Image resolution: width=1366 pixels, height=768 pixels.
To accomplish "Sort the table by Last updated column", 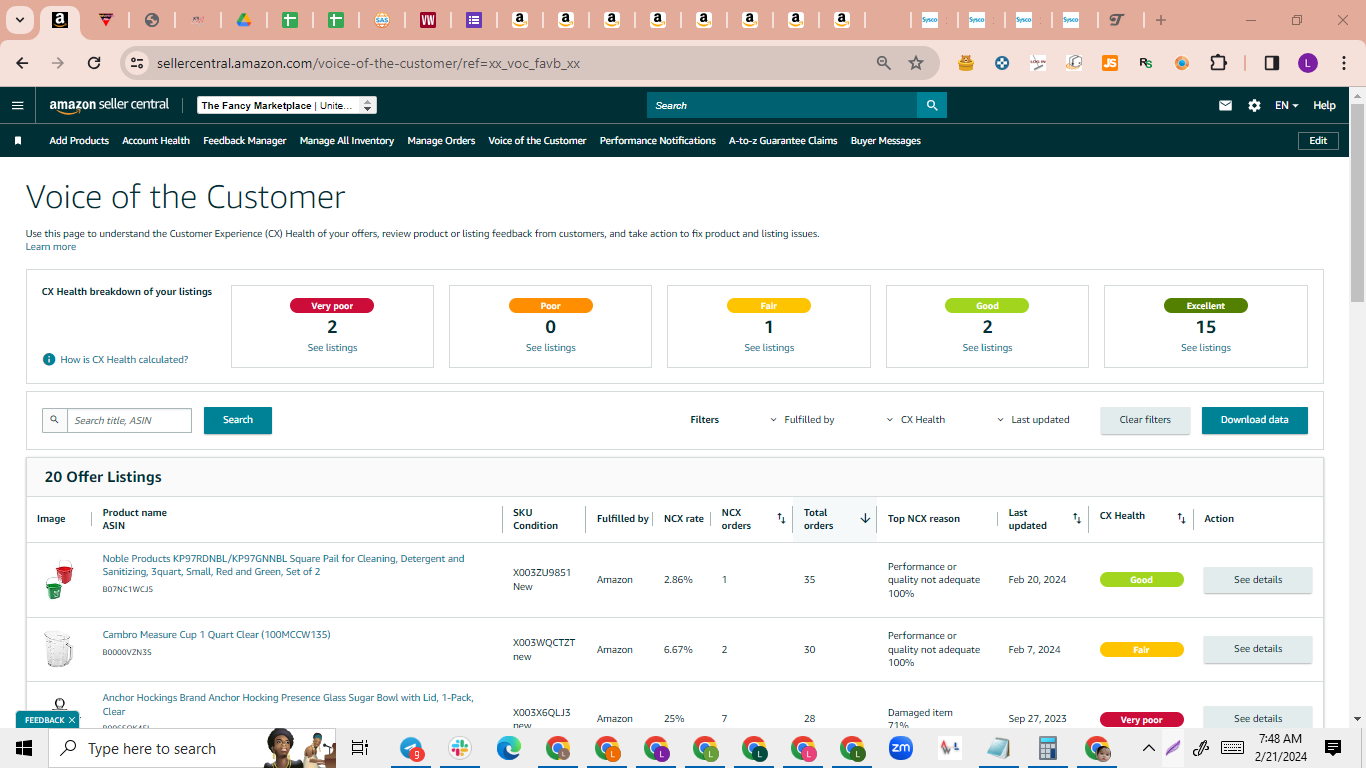I will (x=1077, y=518).
